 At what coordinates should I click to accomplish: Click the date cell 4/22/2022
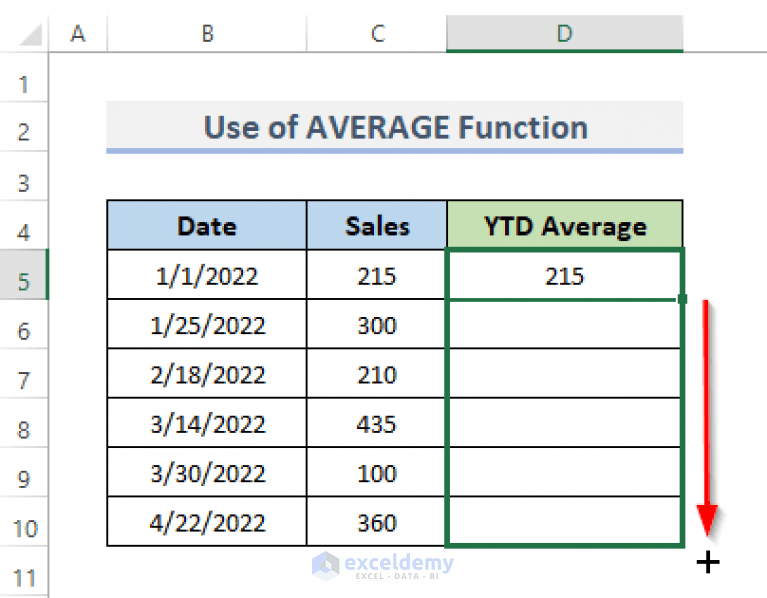(x=207, y=523)
